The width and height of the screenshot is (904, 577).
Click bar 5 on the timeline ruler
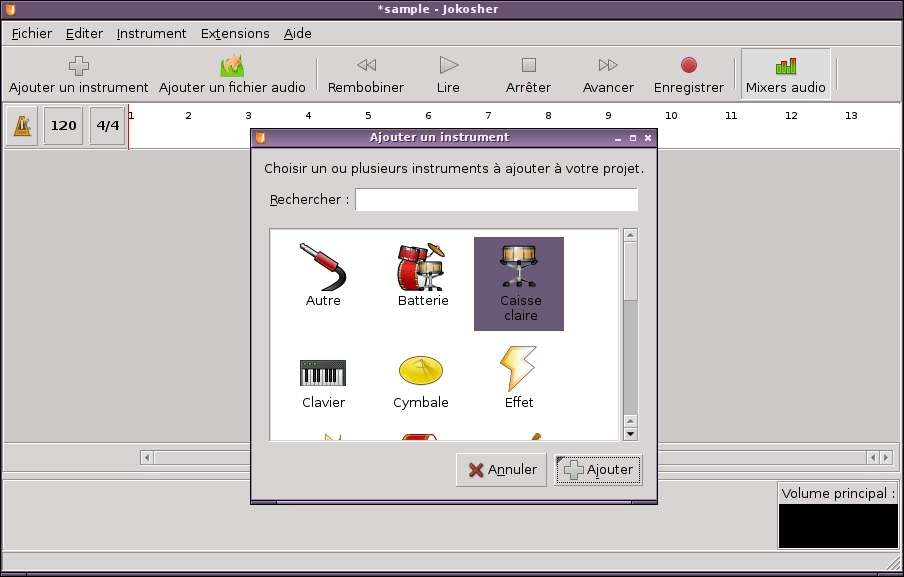click(368, 115)
